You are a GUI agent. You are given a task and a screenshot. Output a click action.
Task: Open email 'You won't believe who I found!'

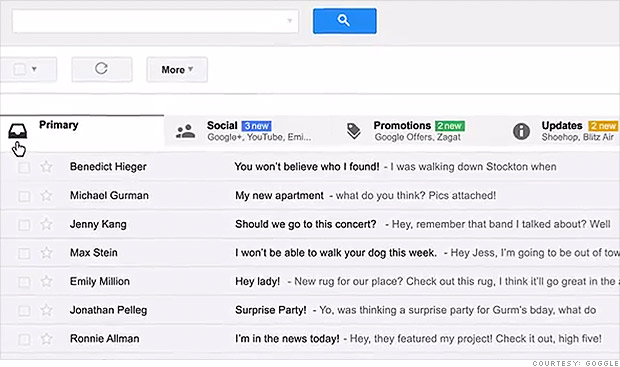pyautogui.click(x=307, y=167)
